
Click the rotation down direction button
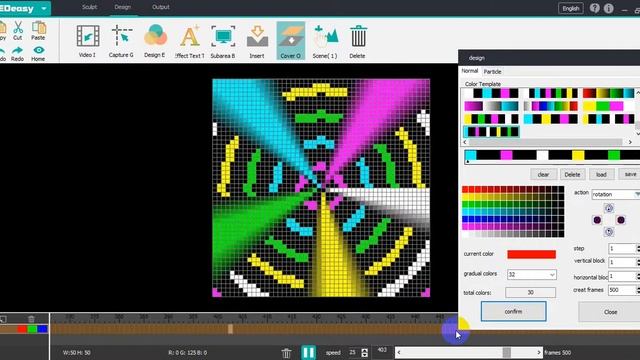pyautogui.click(x=609, y=232)
